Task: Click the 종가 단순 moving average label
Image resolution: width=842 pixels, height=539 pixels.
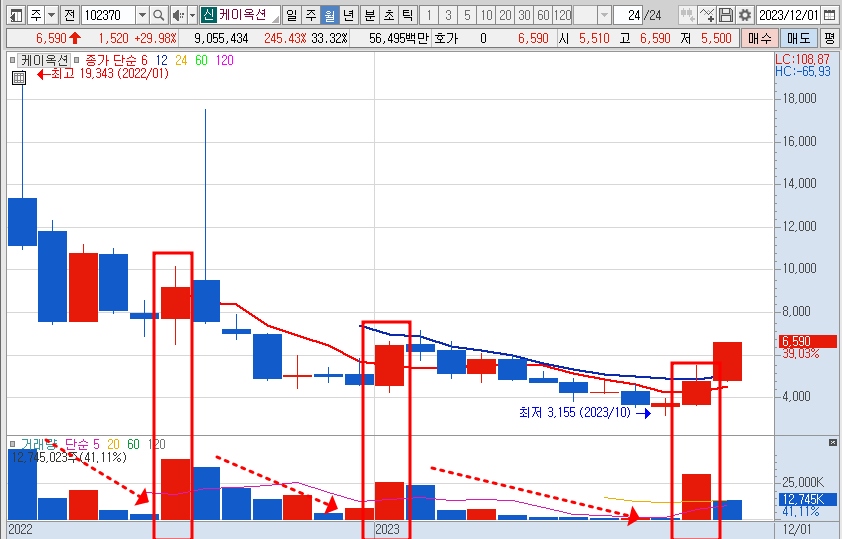Action: [112, 60]
